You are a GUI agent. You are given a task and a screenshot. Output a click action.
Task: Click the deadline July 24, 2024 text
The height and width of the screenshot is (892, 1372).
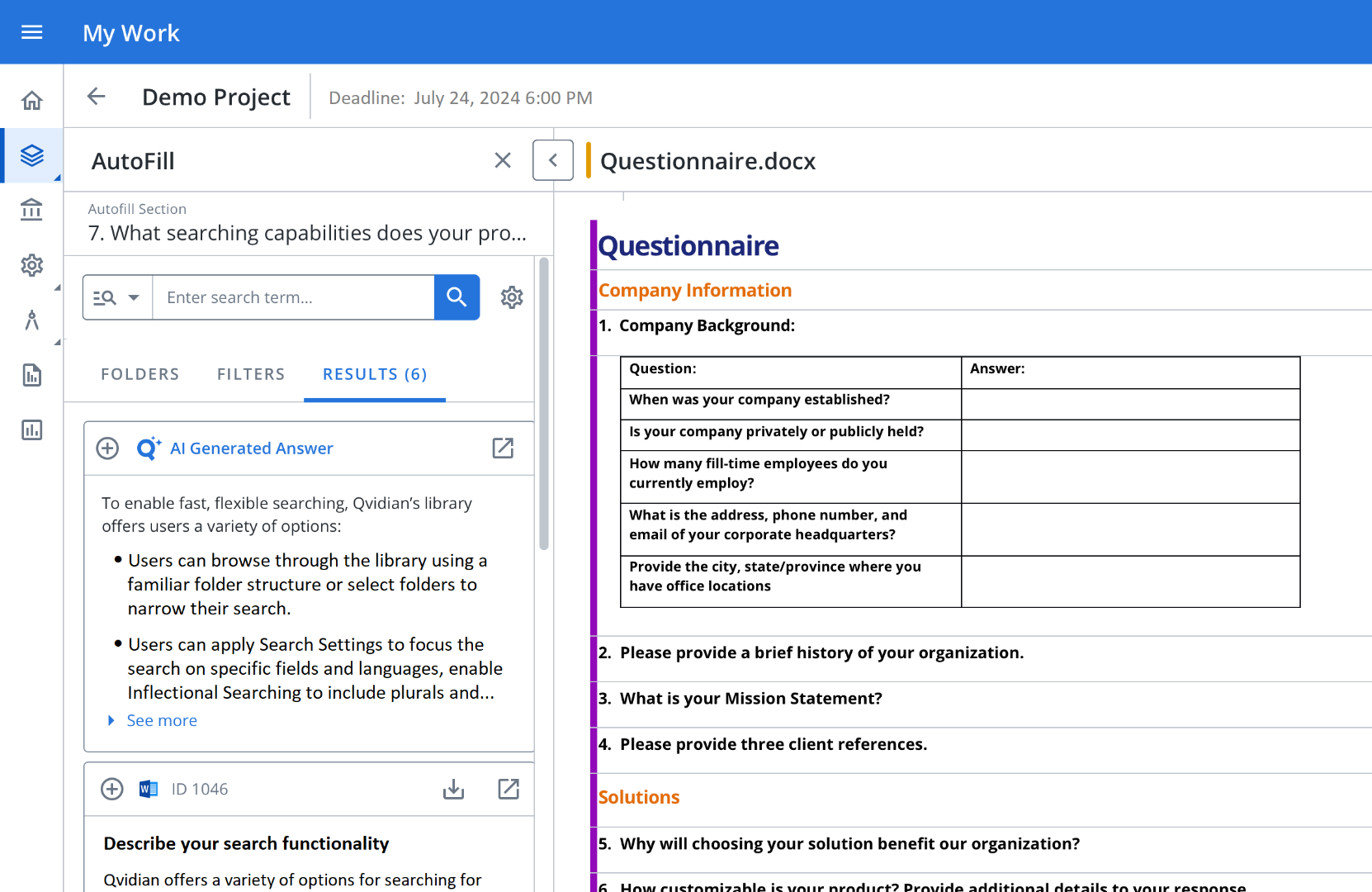pos(461,97)
